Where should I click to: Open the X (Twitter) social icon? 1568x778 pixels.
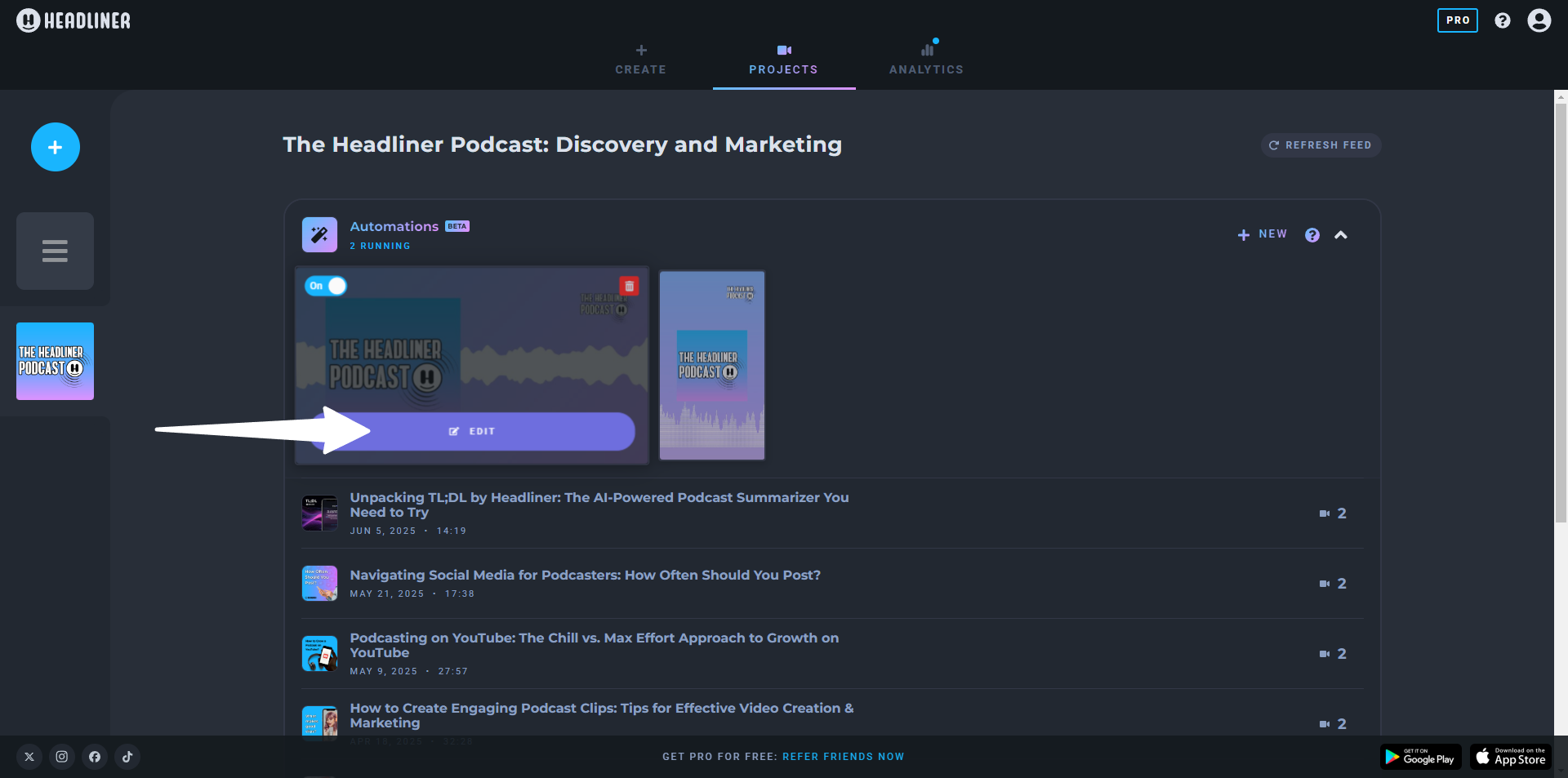click(29, 757)
